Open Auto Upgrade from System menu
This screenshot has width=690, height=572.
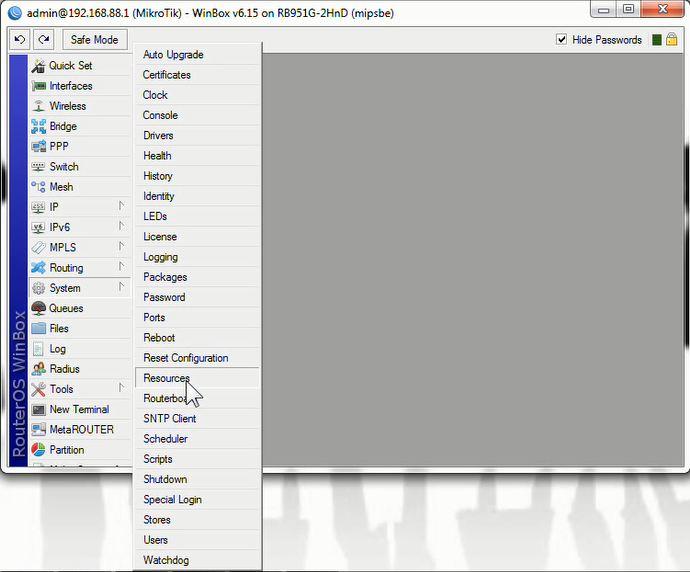pyautogui.click(x=197, y=55)
